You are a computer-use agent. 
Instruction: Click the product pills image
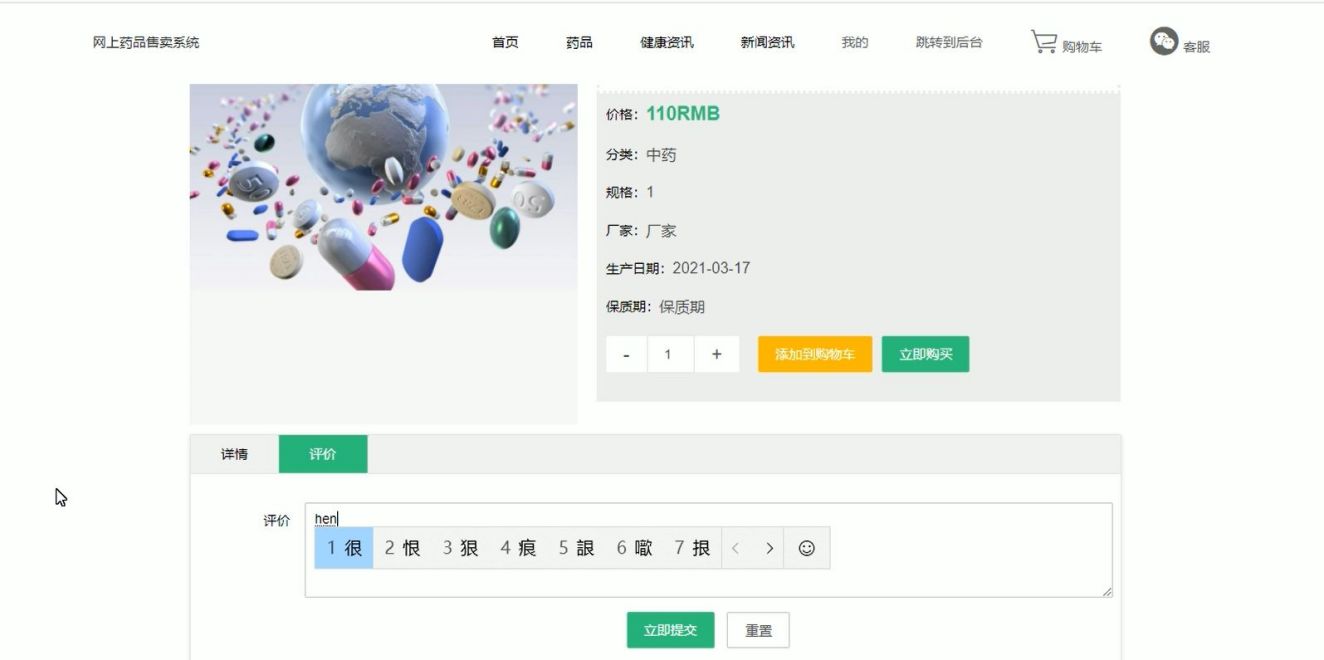(x=383, y=187)
